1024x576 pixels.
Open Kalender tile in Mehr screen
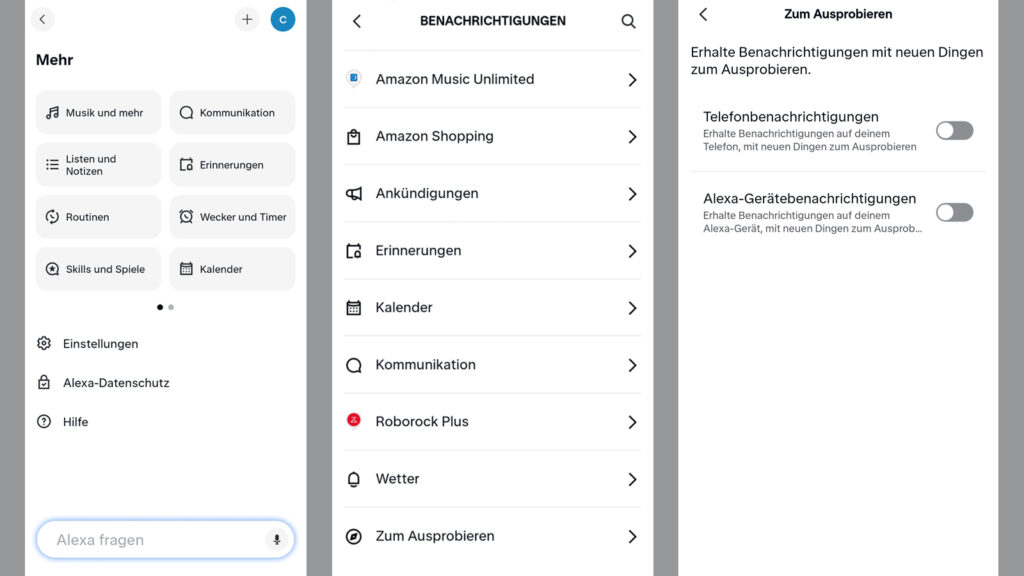tap(232, 269)
